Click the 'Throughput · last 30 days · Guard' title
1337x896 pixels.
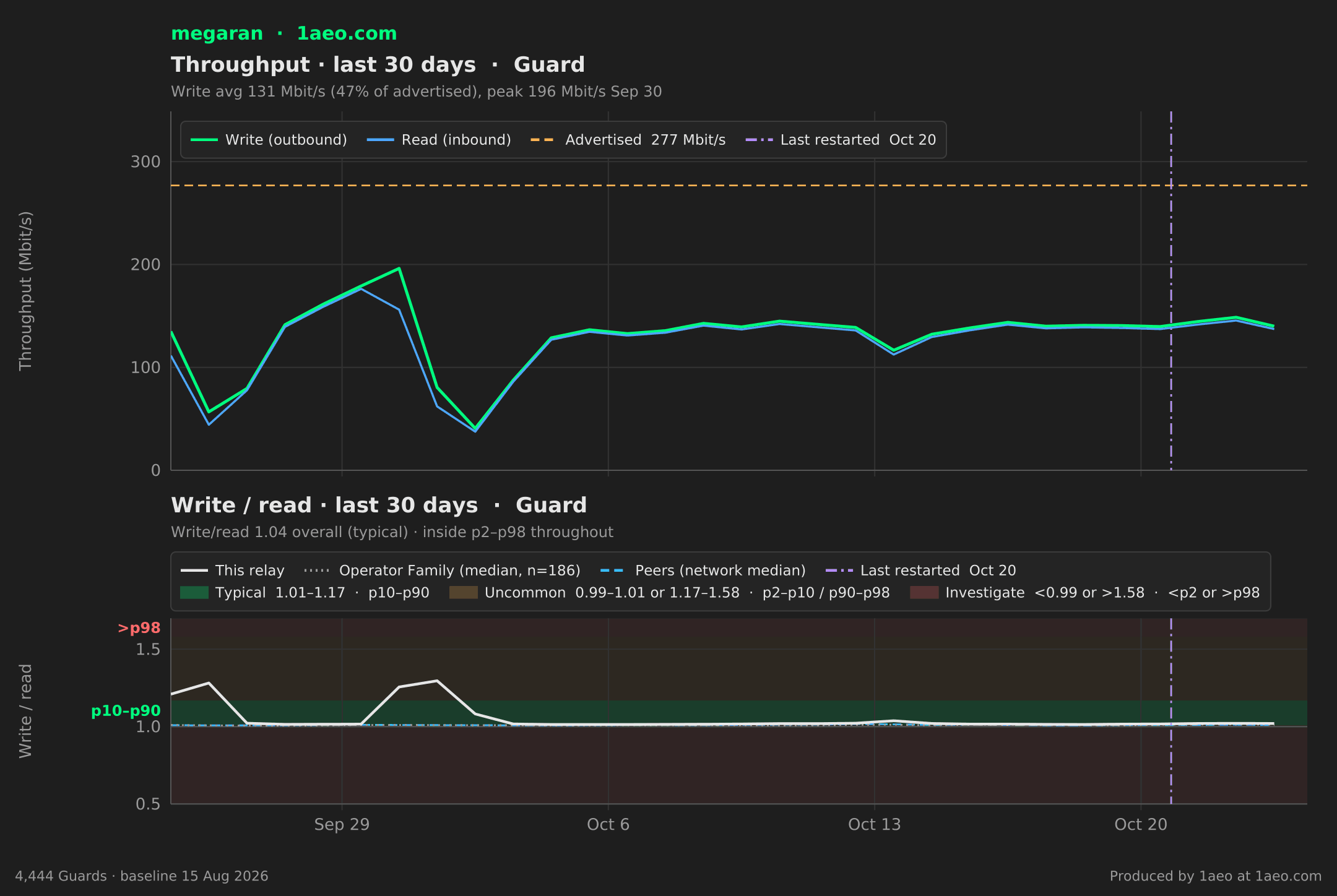378,65
